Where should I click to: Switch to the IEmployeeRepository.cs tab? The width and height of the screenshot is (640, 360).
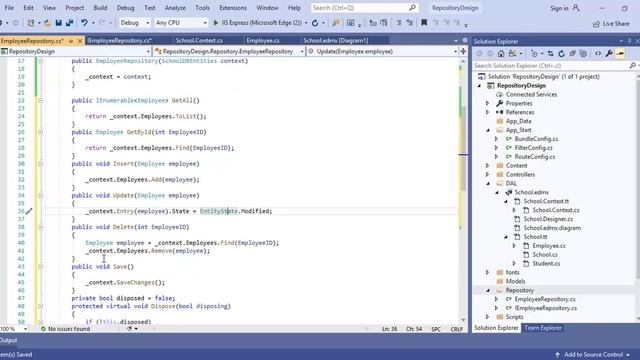[x=120, y=40]
